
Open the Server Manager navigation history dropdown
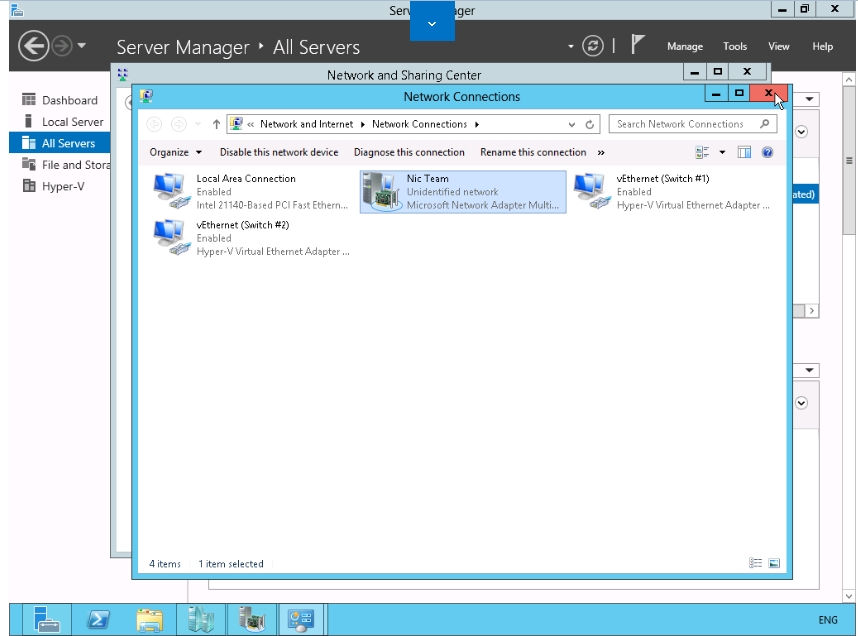[x=82, y=45]
